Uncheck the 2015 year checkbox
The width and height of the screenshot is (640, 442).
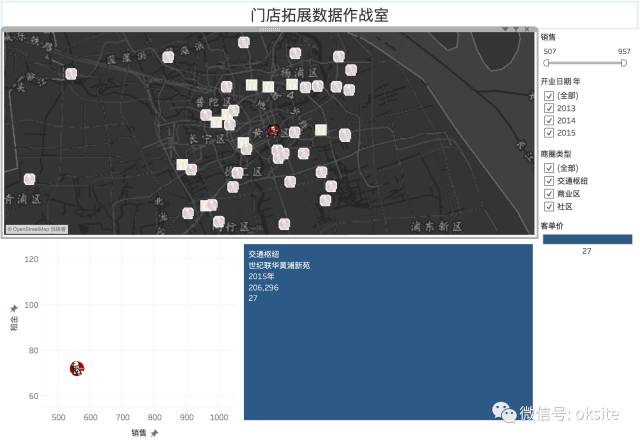pyautogui.click(x=549, y=133)
